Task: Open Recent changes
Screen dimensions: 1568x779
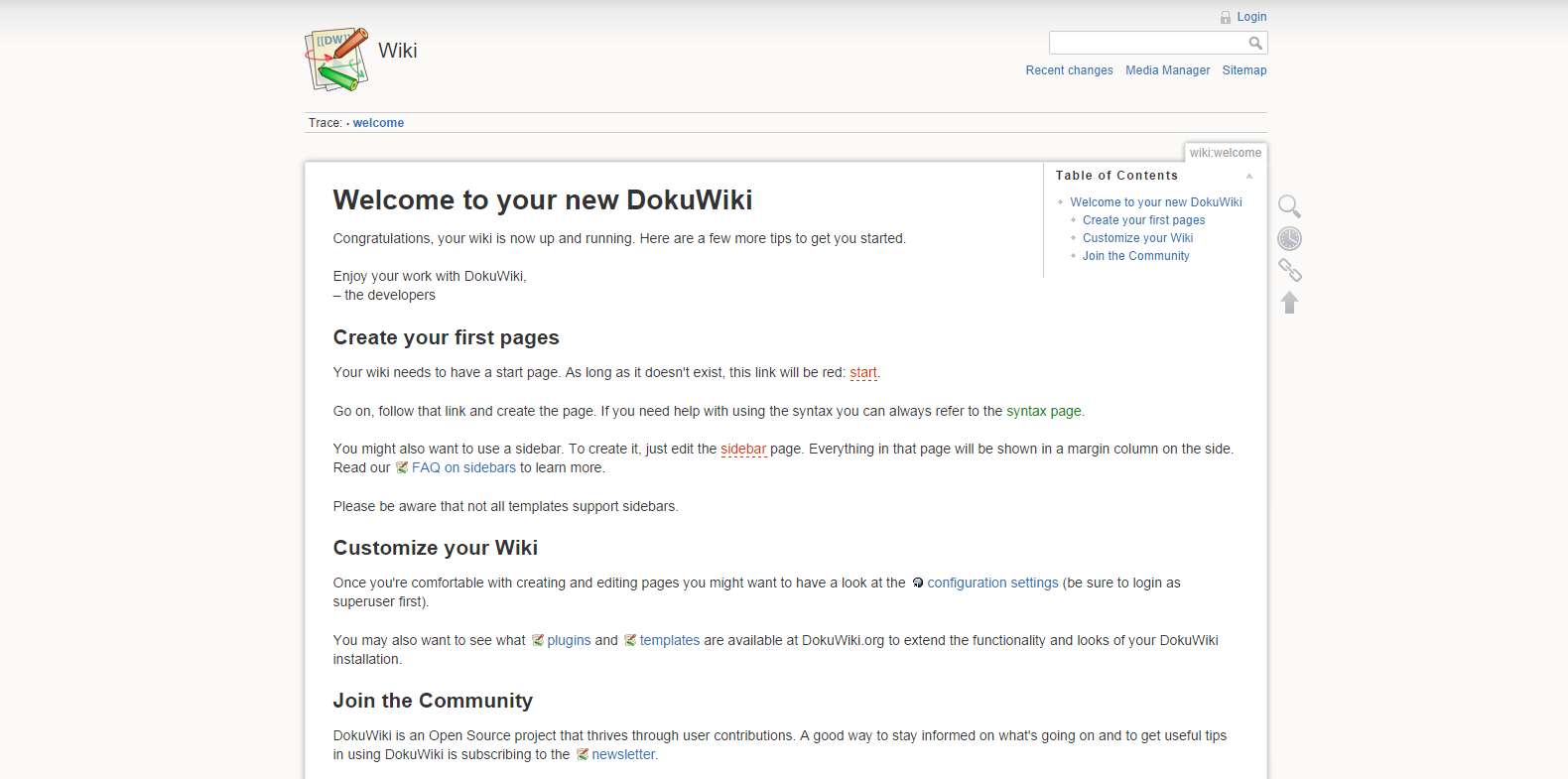Action: tap(1069, 70)
